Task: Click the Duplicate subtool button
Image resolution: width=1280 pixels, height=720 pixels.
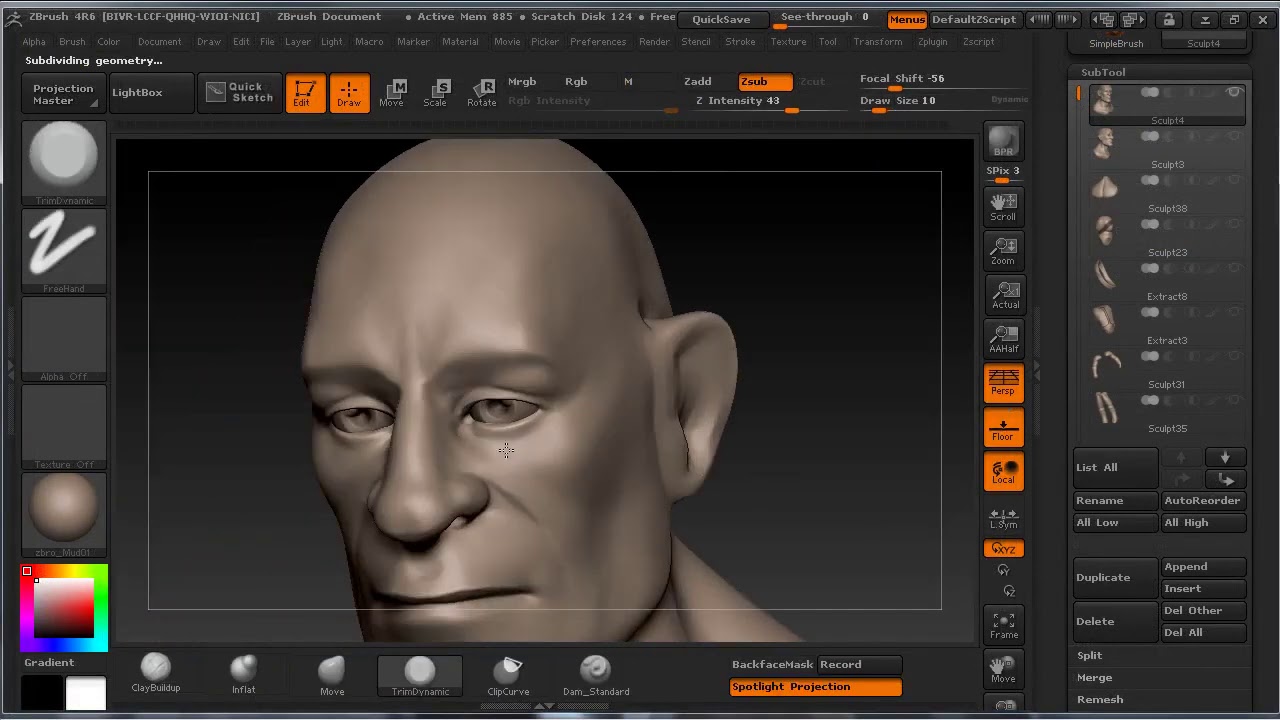Action: click(x=1115, y=578)
